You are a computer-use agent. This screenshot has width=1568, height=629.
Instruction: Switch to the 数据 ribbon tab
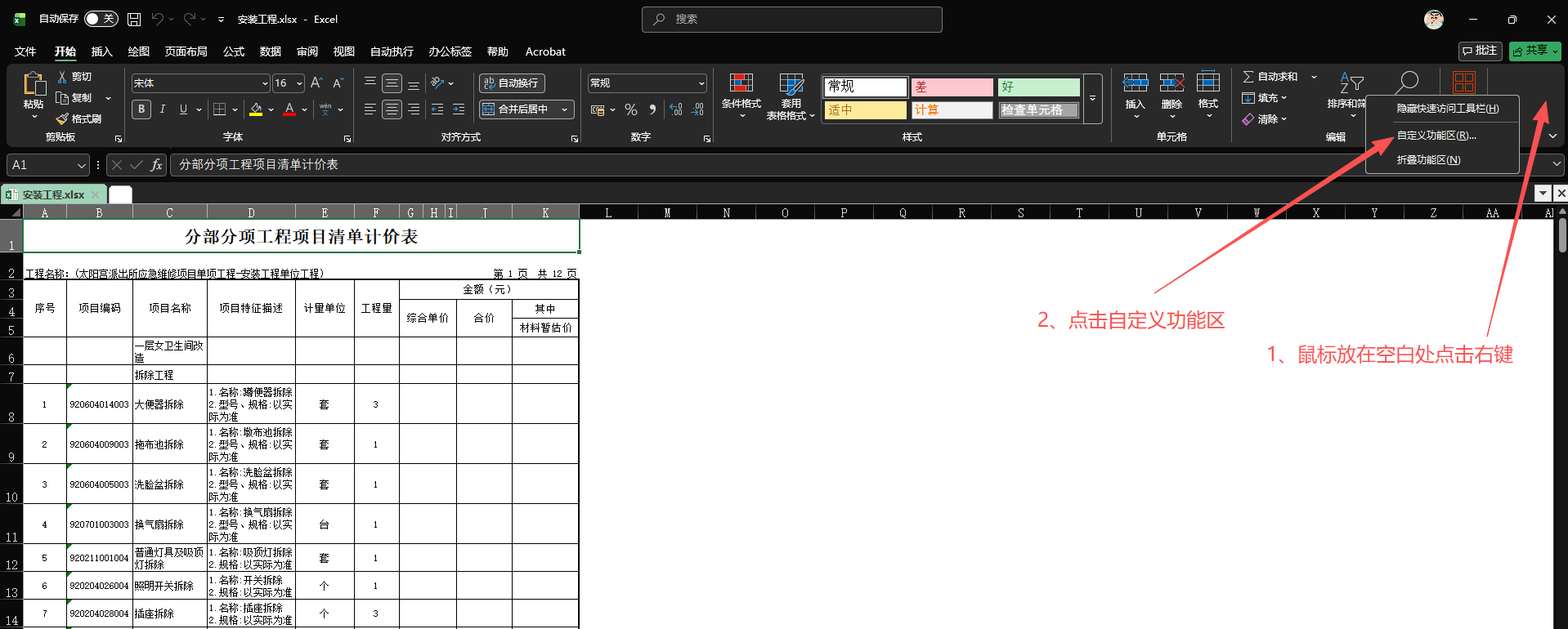tap(271, 51)
